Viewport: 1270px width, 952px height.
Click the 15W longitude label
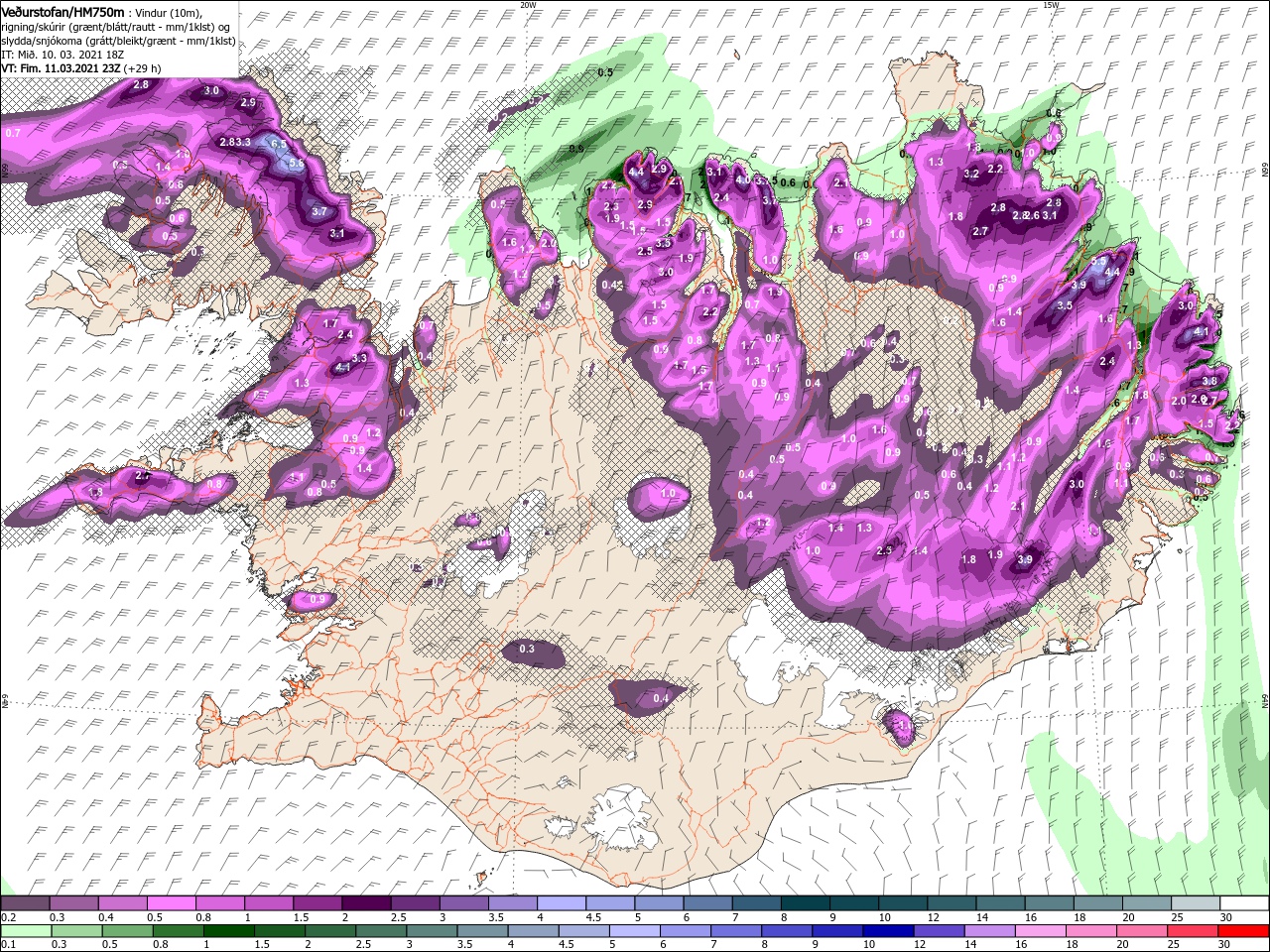1051,5
